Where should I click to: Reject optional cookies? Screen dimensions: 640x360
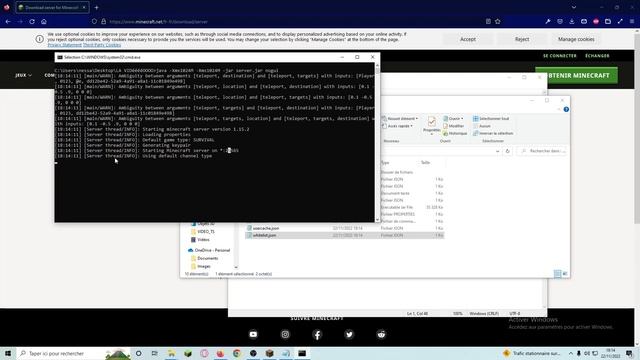point(522,39)
